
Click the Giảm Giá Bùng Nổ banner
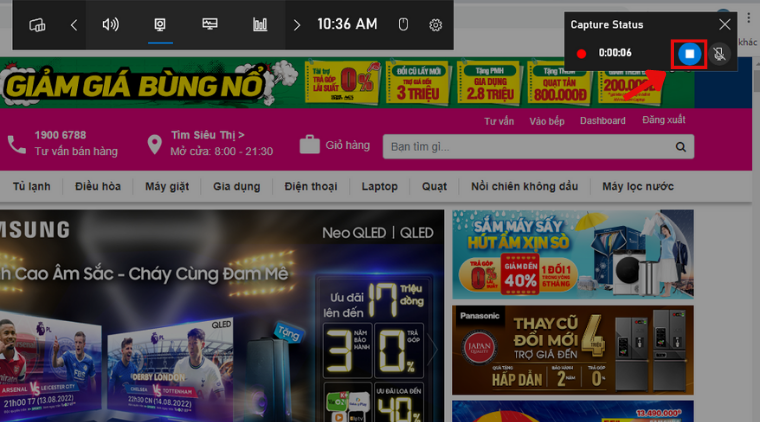tap(347, 82)
